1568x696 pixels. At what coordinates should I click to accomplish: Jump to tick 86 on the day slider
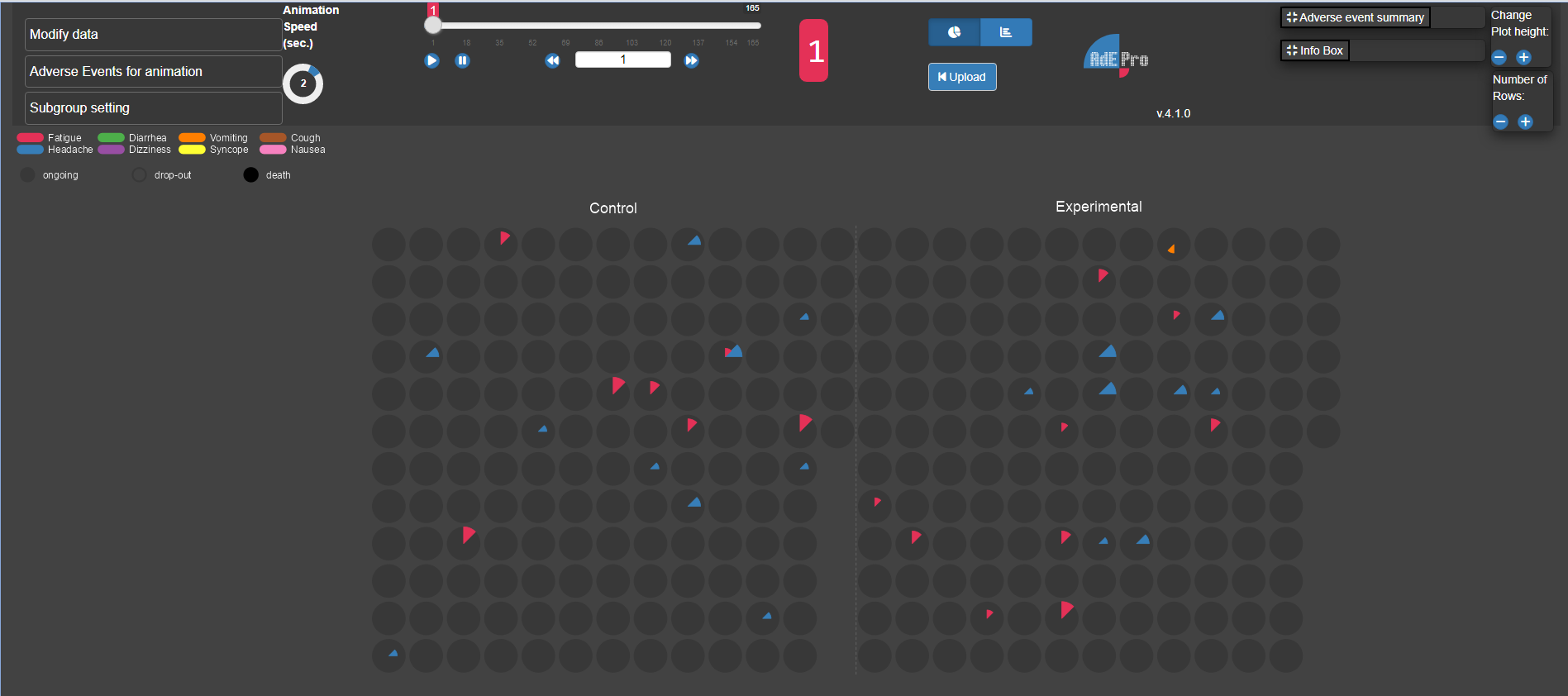(598, 42)
